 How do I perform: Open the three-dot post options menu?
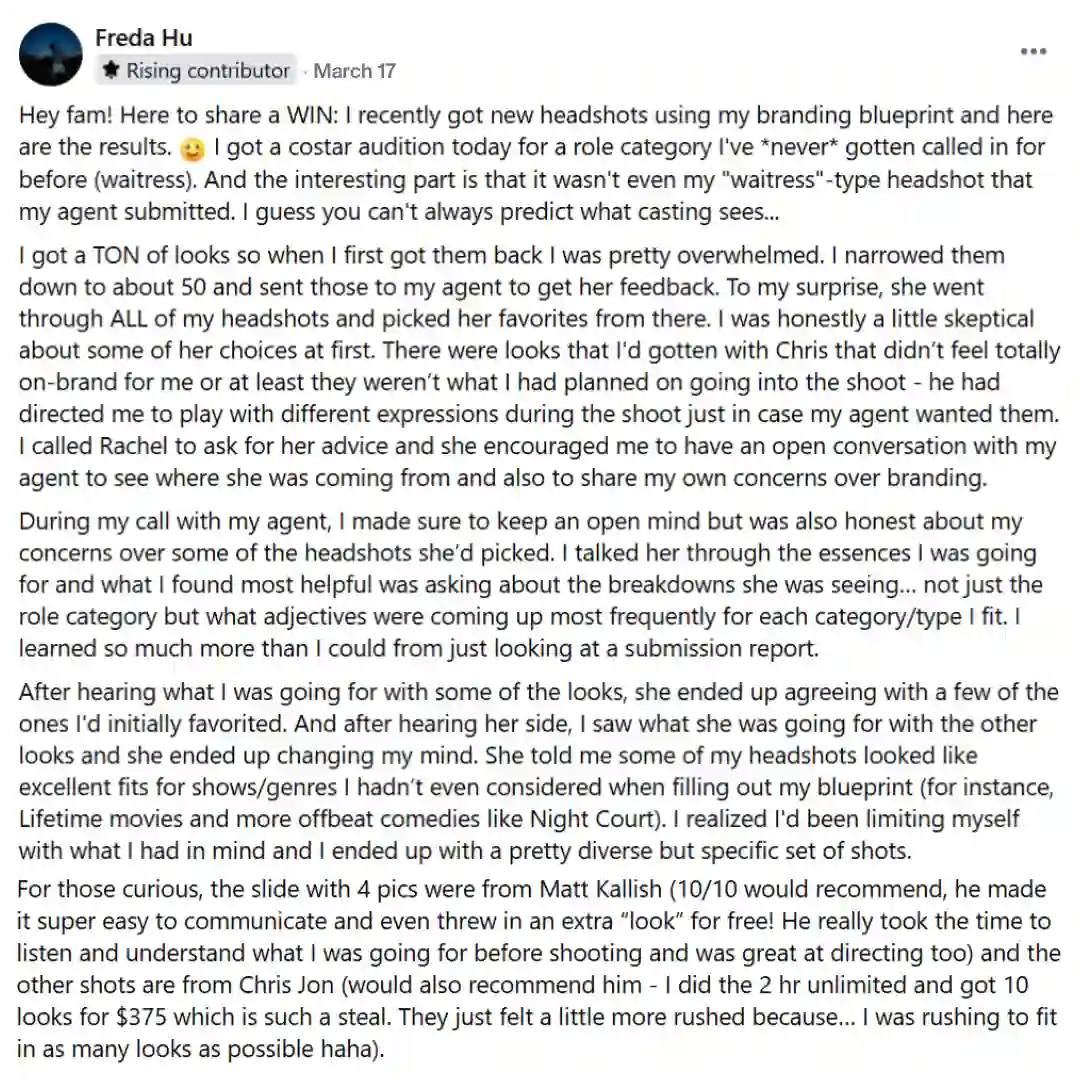[1033, 52]
